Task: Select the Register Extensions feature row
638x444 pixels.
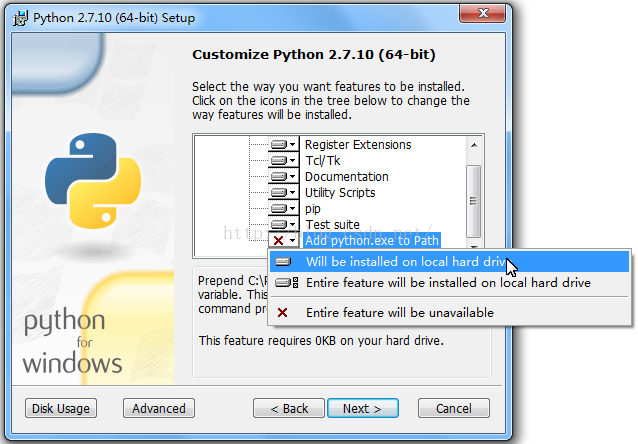Action: pos(358,144)
